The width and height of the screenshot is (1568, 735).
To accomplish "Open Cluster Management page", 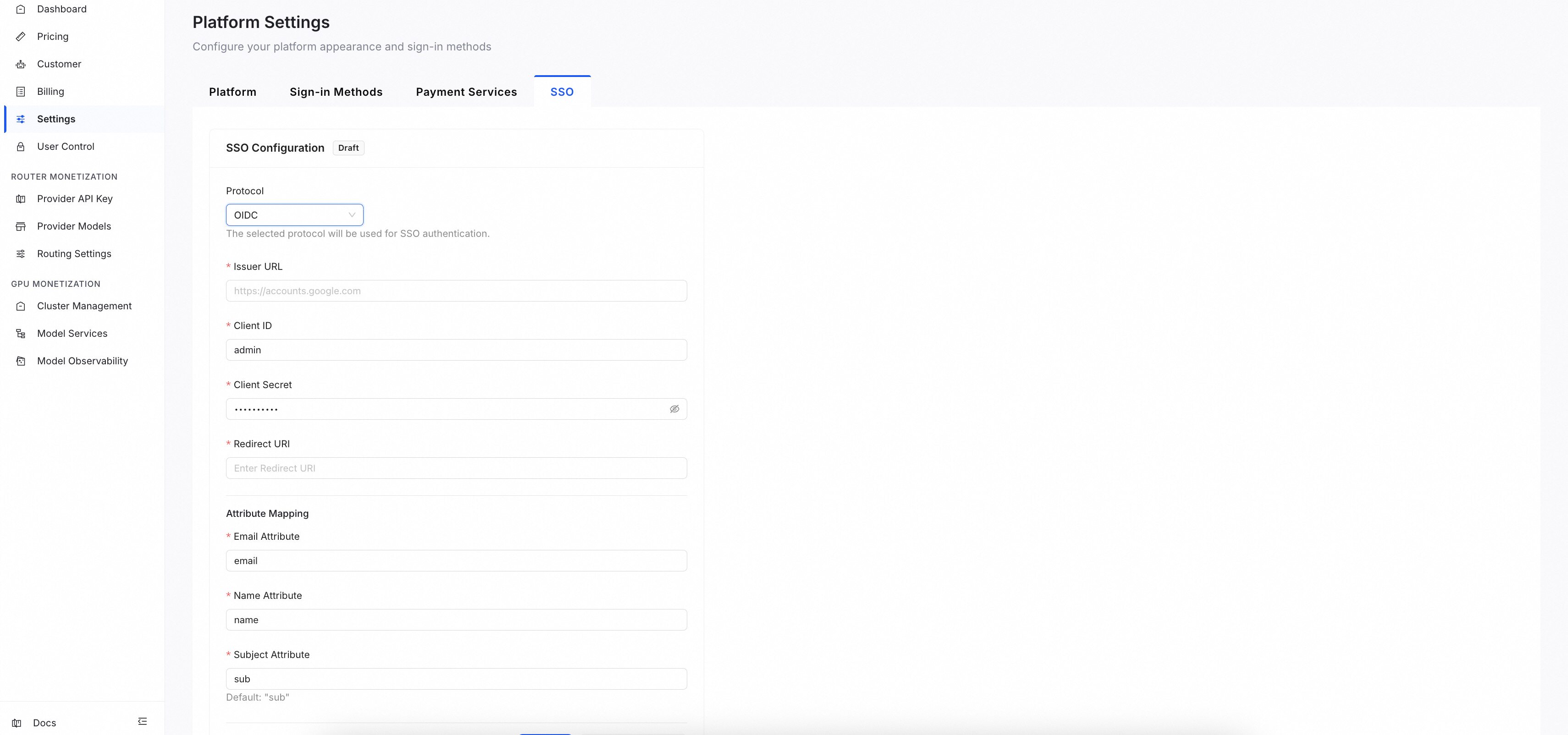I will (85, 306).
